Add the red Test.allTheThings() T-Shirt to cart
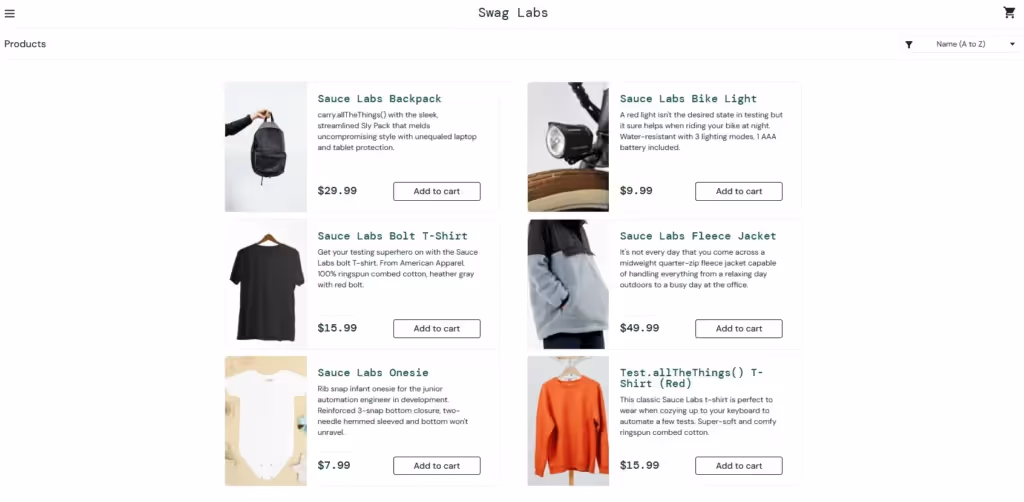Image resolution: width=1024 pixels, height=502 pixels. 739,465
